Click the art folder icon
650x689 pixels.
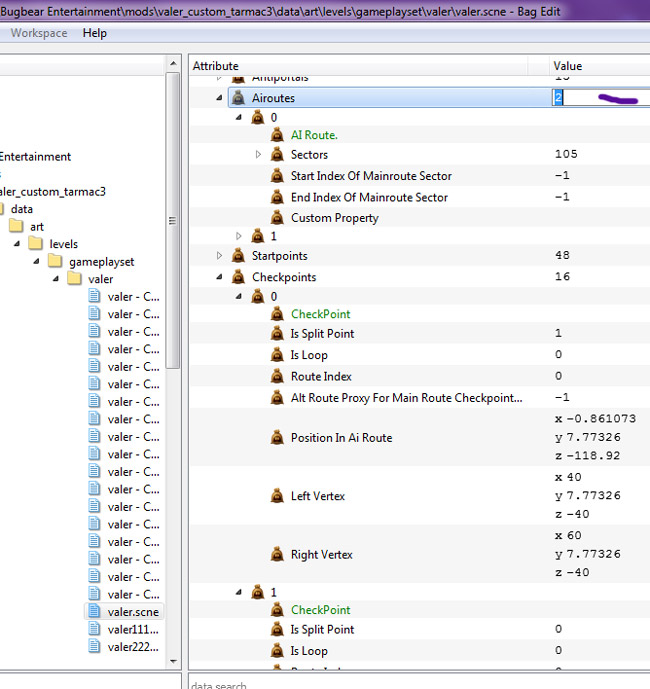tap(16, 226)
